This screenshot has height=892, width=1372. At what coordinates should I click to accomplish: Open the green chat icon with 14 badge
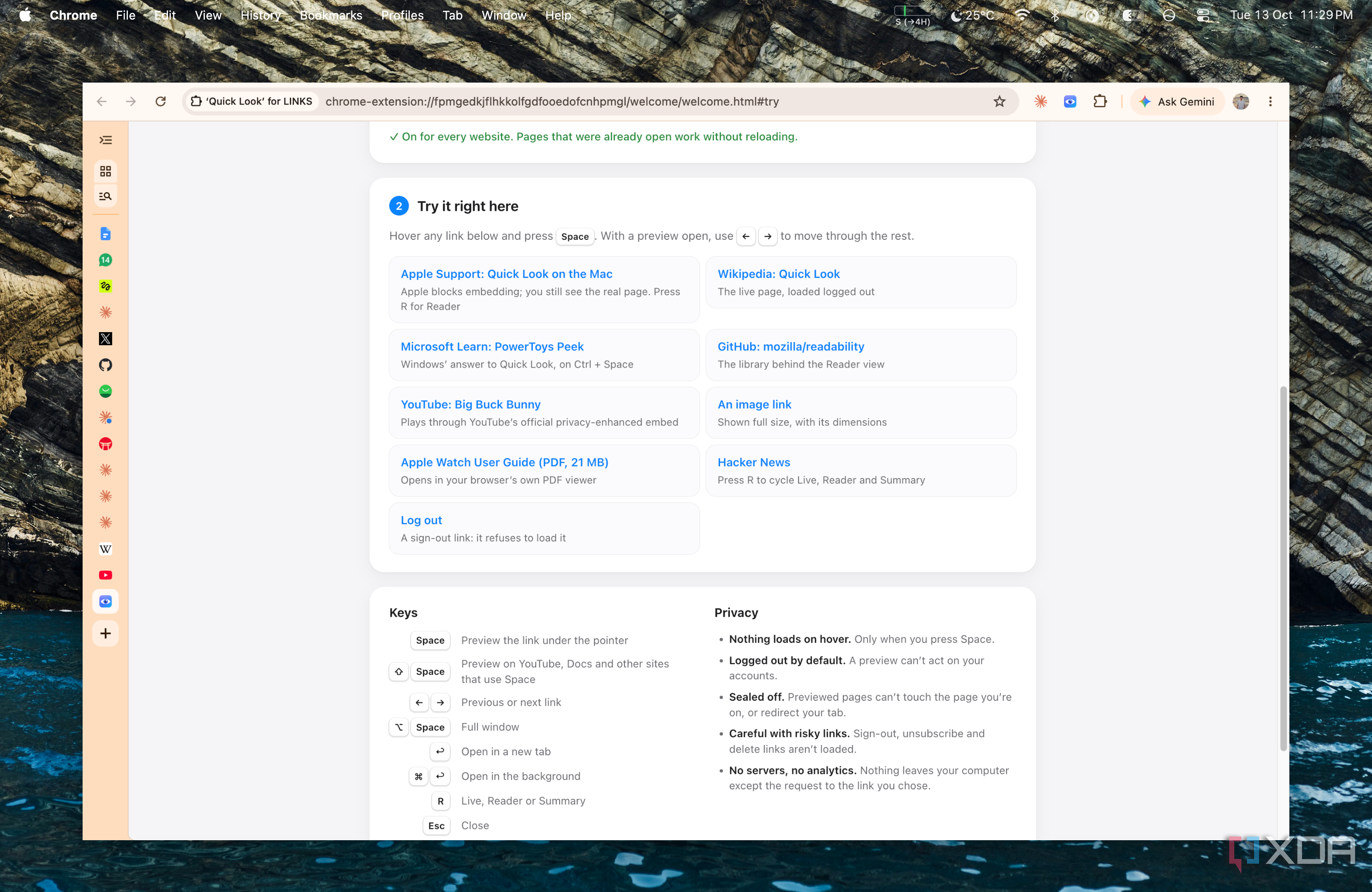[x=105, y=260]
